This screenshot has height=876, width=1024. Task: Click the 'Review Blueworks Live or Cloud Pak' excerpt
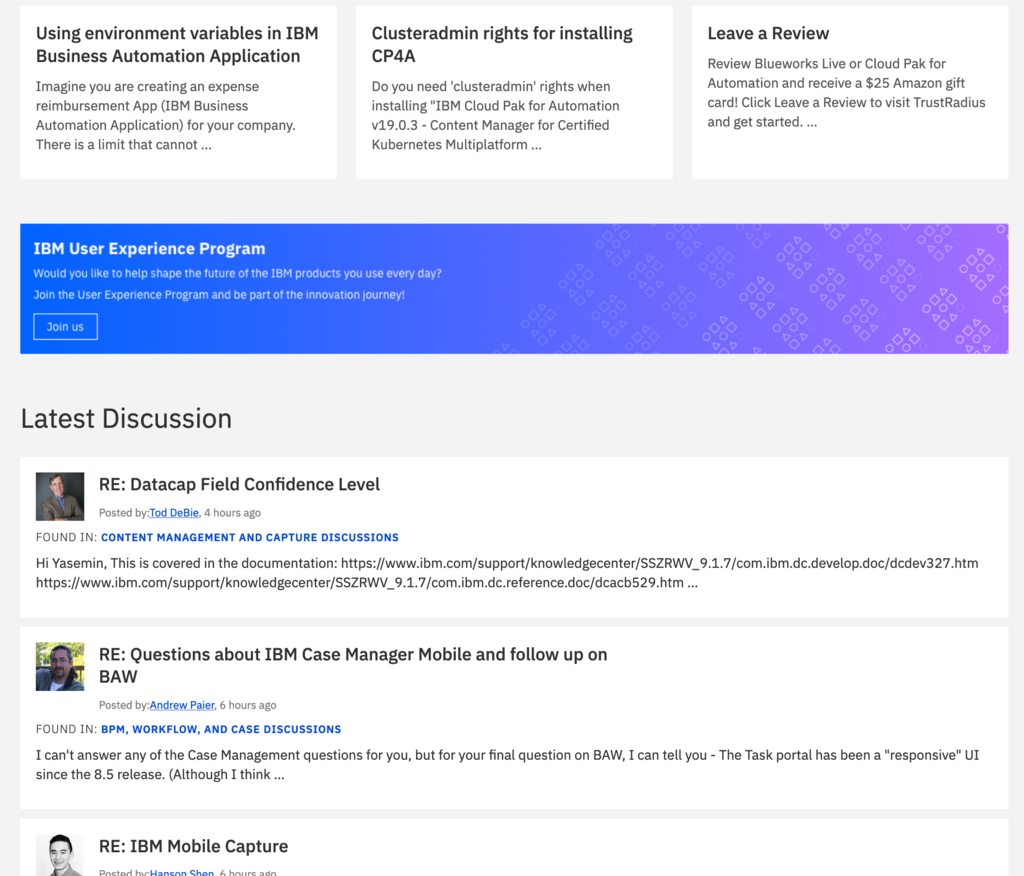846,93
